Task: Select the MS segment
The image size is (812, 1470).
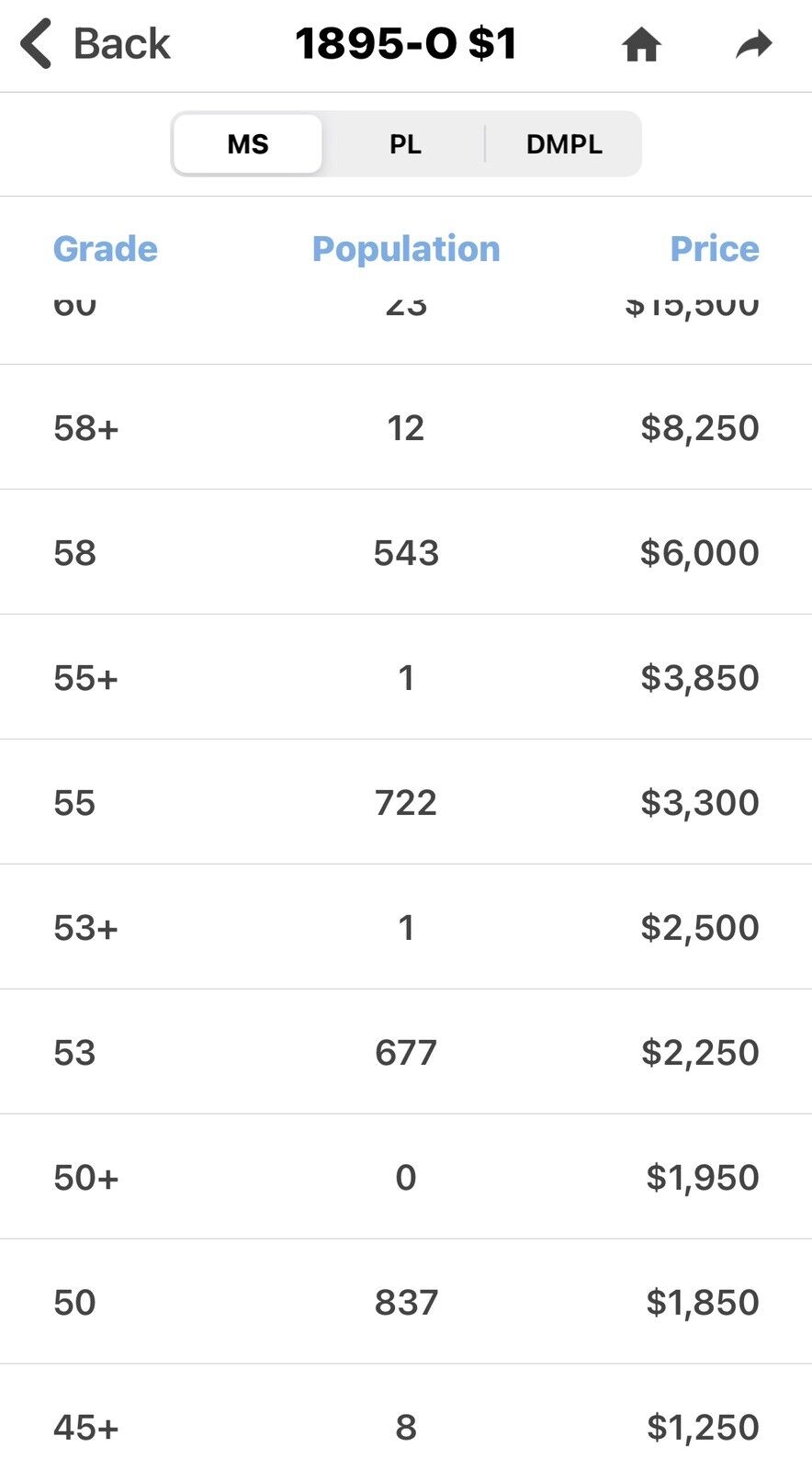Action: (248, 144)
